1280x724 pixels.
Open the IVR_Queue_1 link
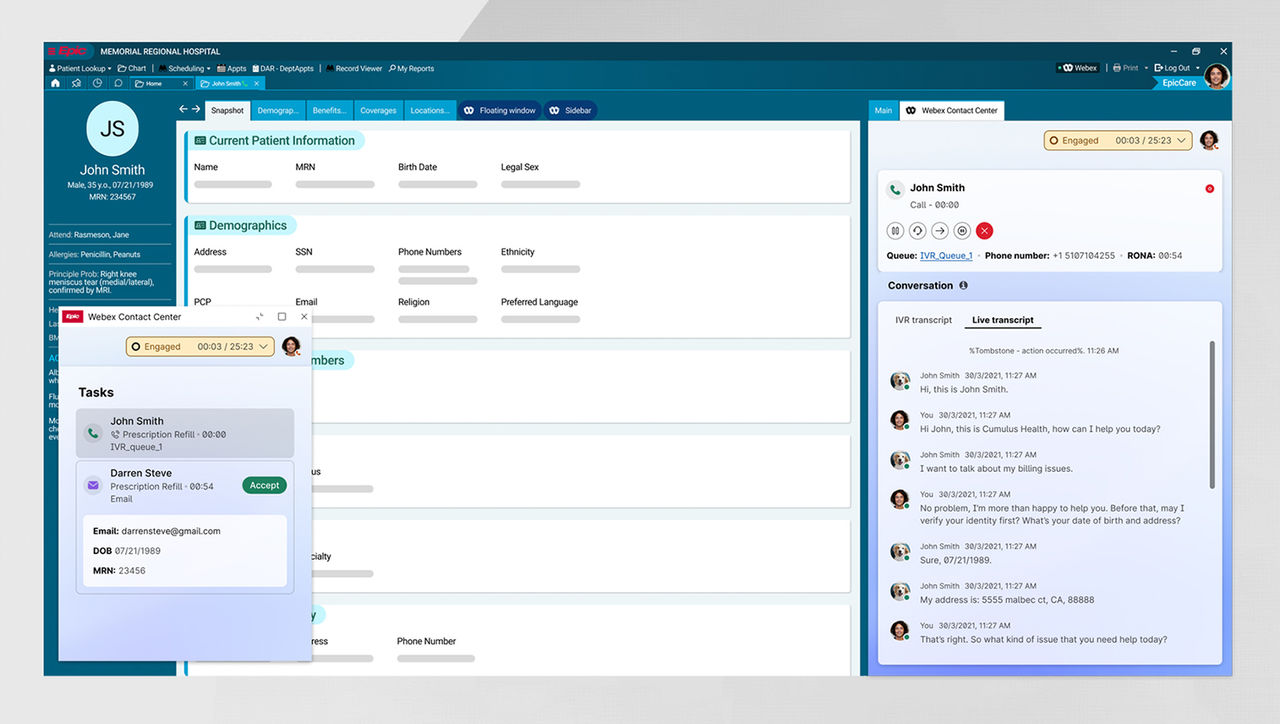click(946, 256)
